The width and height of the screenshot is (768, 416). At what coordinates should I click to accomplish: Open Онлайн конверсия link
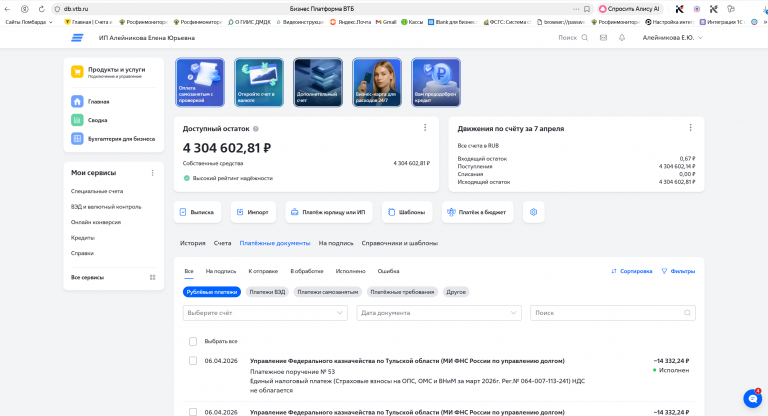click(96, 222)
